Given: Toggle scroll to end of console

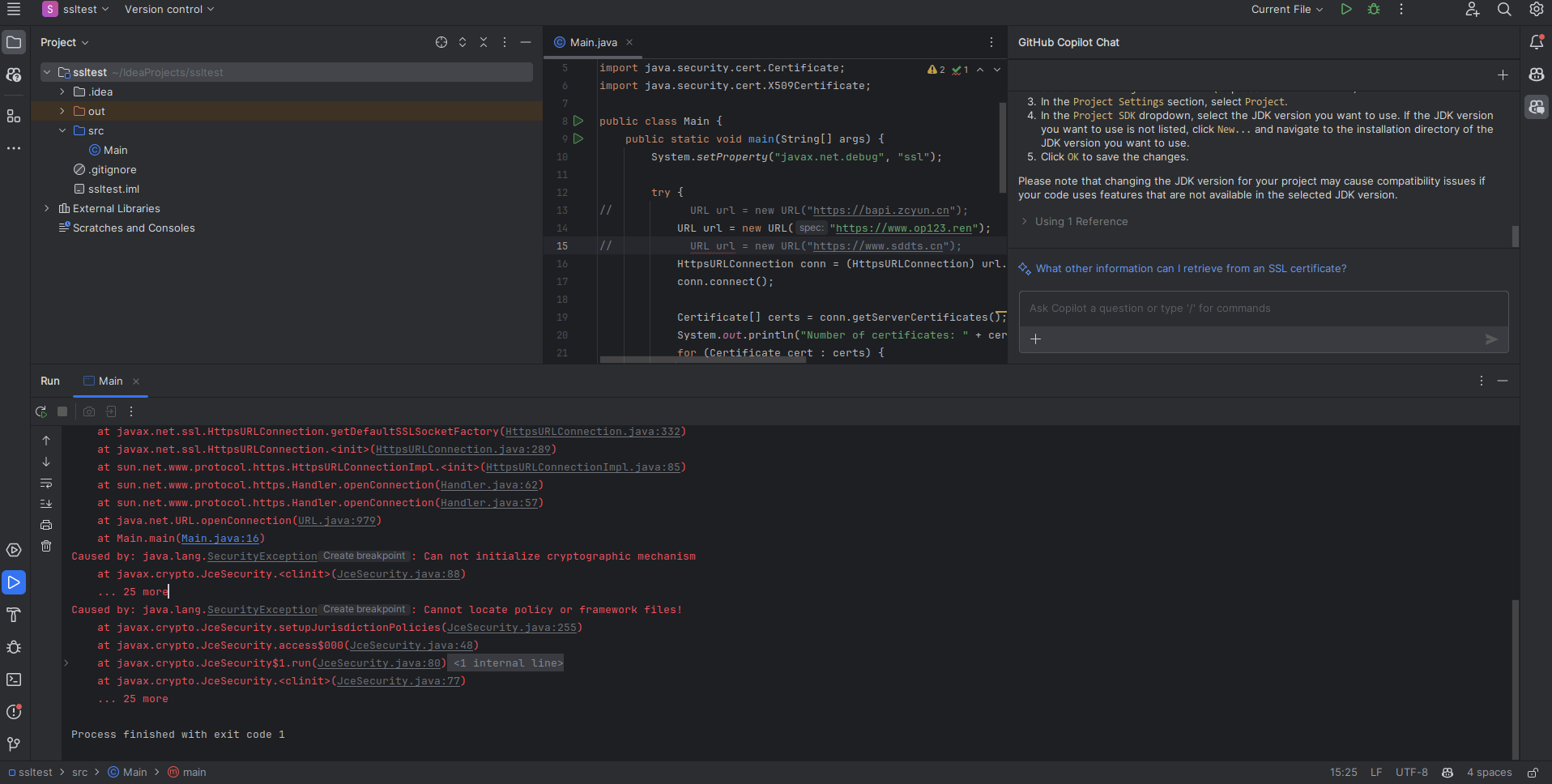Looking at the screenshot, I should click(x=46, y=504).
